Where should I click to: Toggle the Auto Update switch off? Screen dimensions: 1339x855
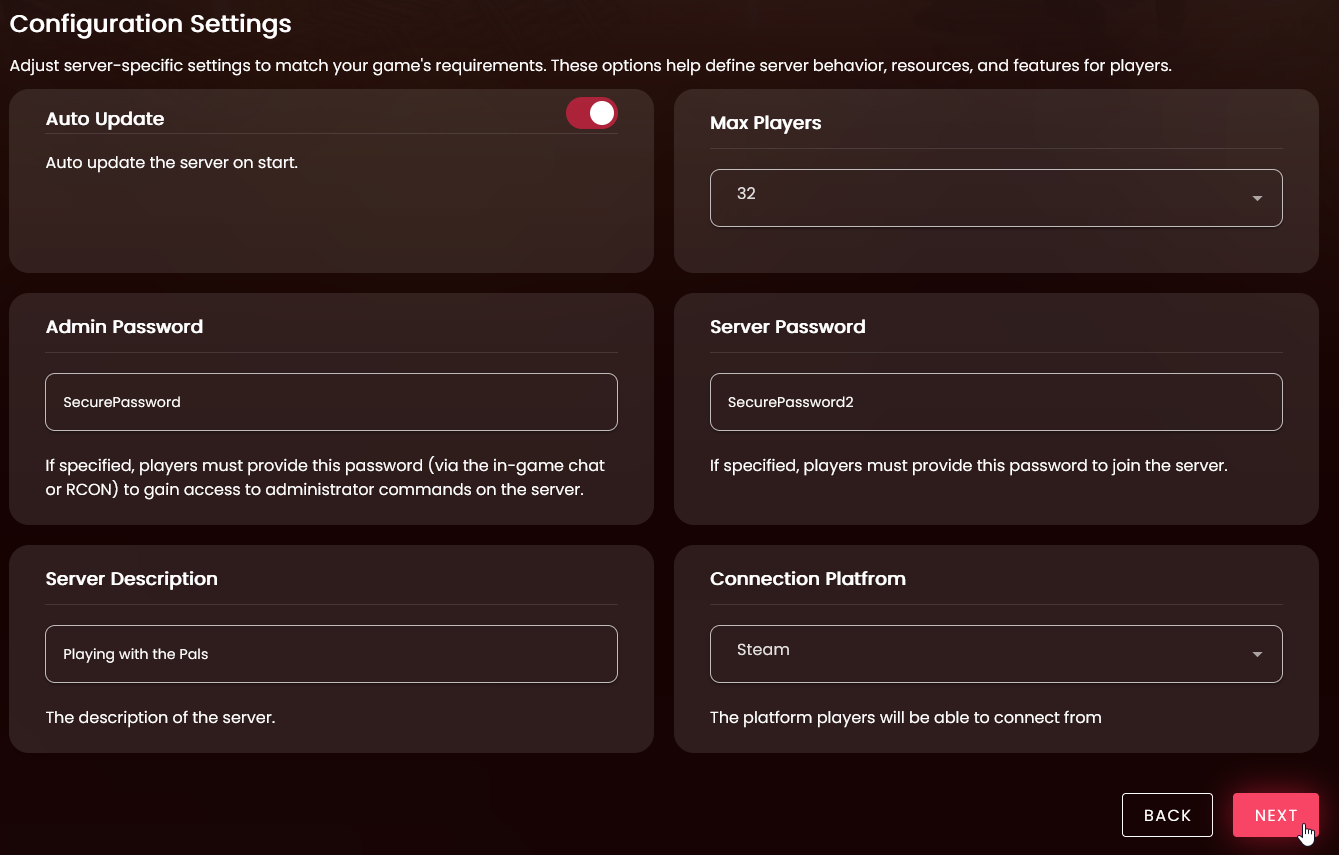tap(592, 114)
